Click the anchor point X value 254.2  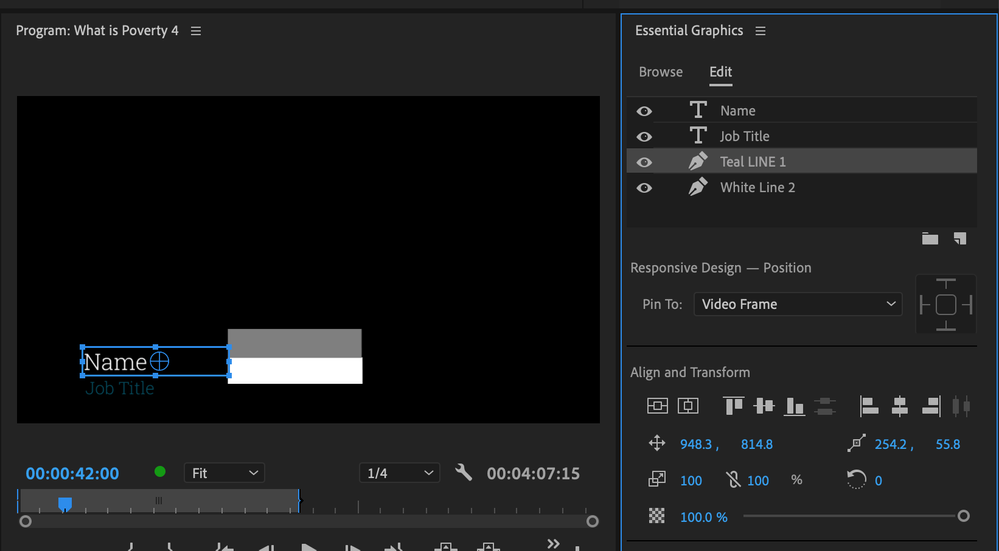(890, 444)
